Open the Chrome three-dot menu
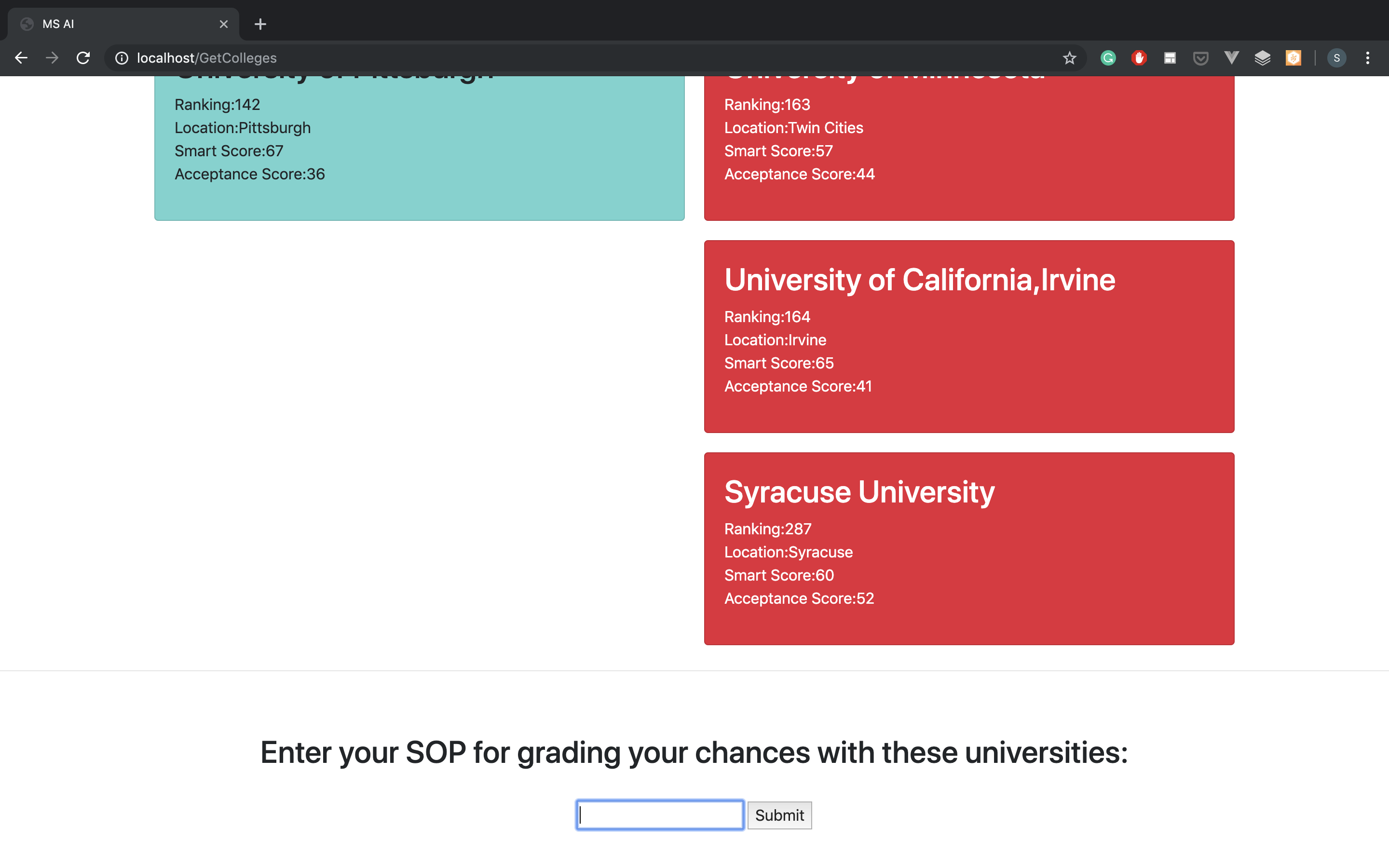Screen dimensions: 1389x868 (x=1368, y=58)
